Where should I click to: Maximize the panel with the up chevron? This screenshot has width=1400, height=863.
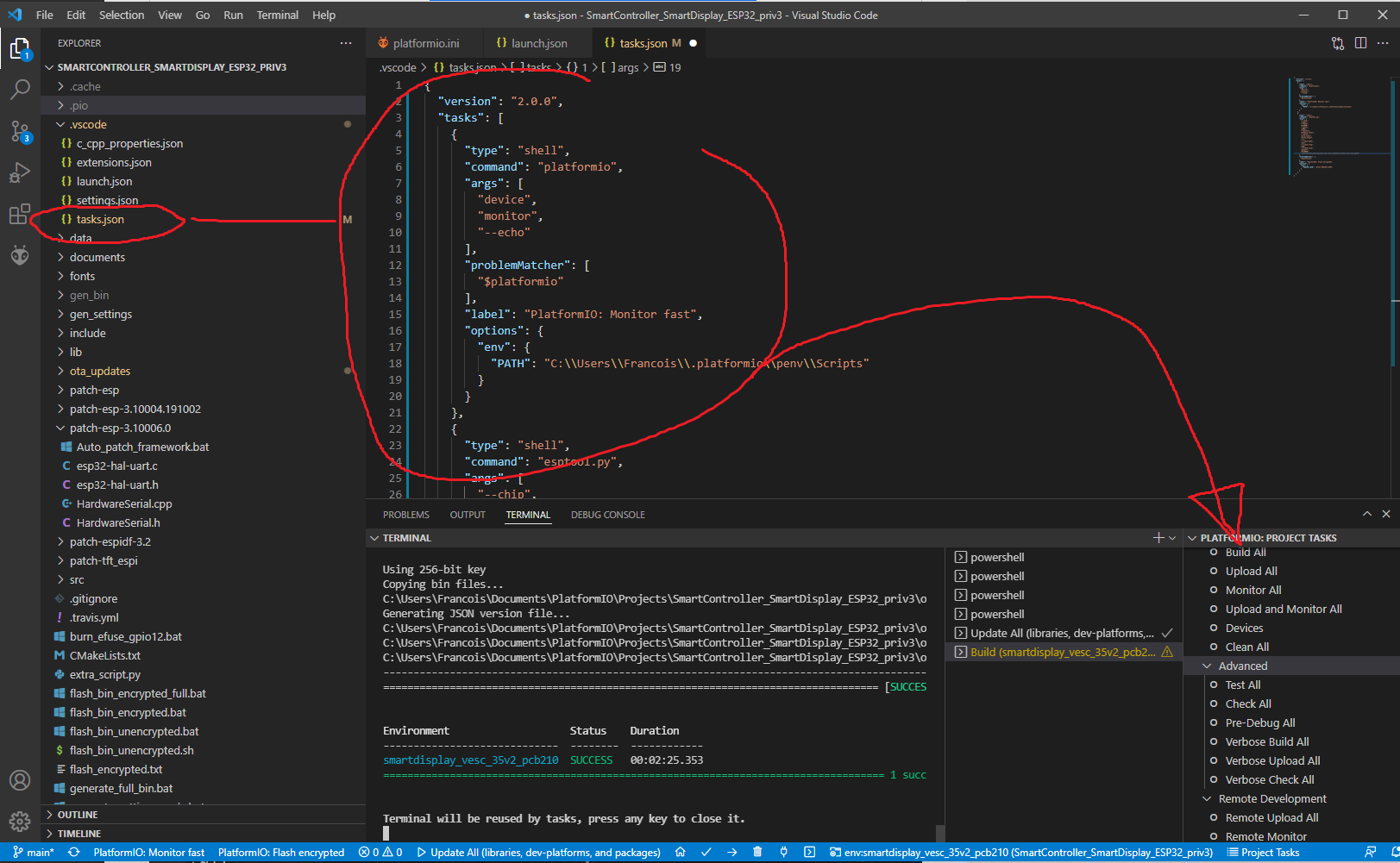1366,514
